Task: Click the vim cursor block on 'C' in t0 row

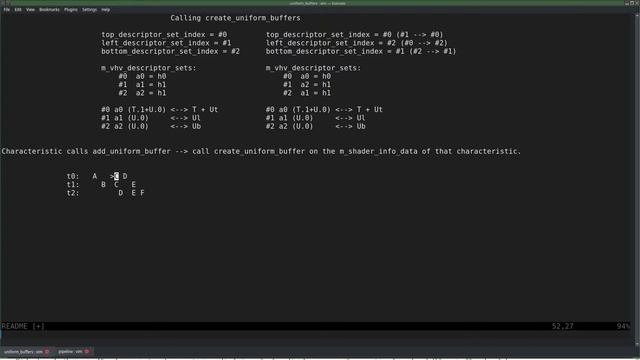Action: click(116, 176)
